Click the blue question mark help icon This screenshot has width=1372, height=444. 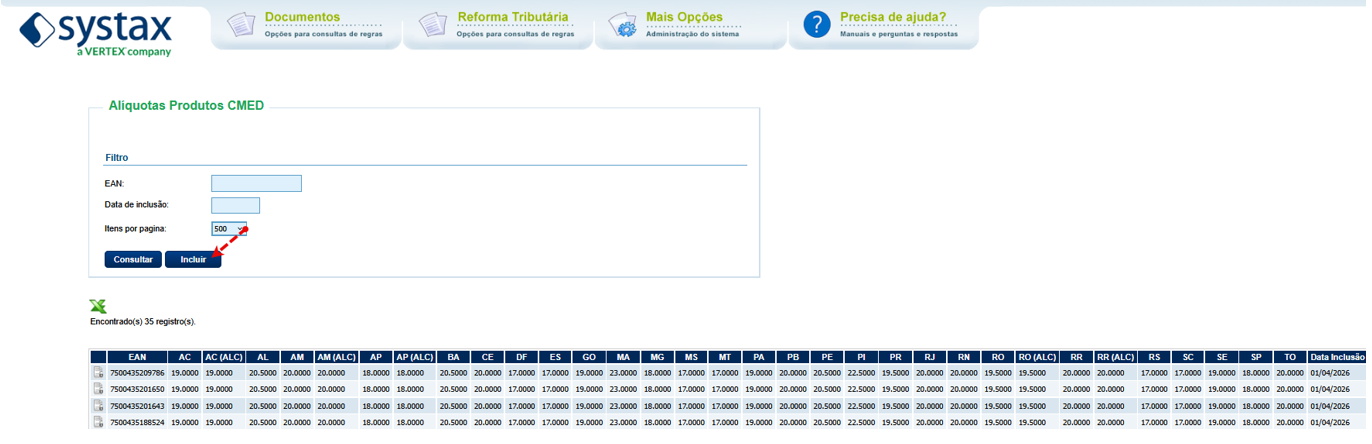click(x=817, y=25)
